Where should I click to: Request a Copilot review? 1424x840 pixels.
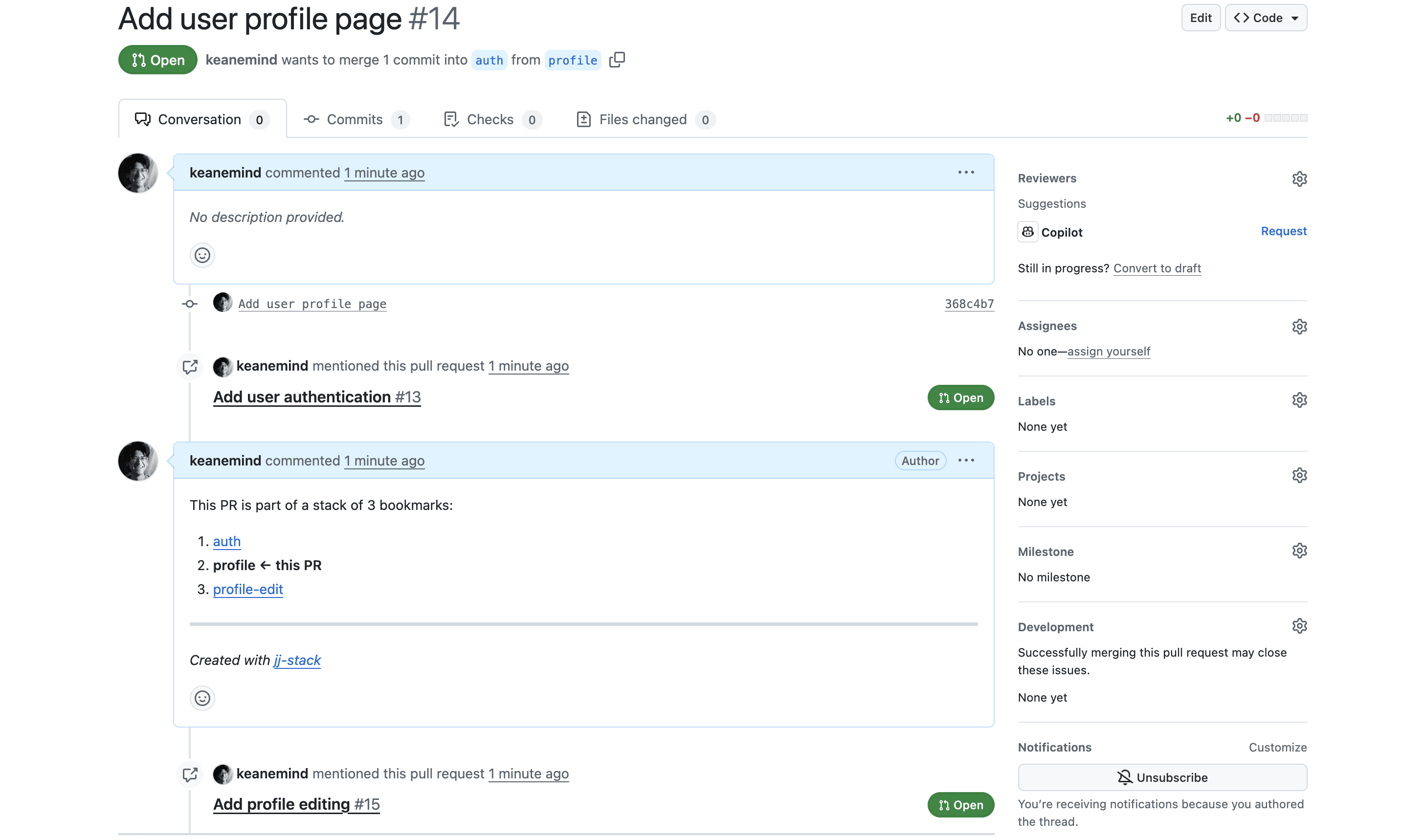1283,231
